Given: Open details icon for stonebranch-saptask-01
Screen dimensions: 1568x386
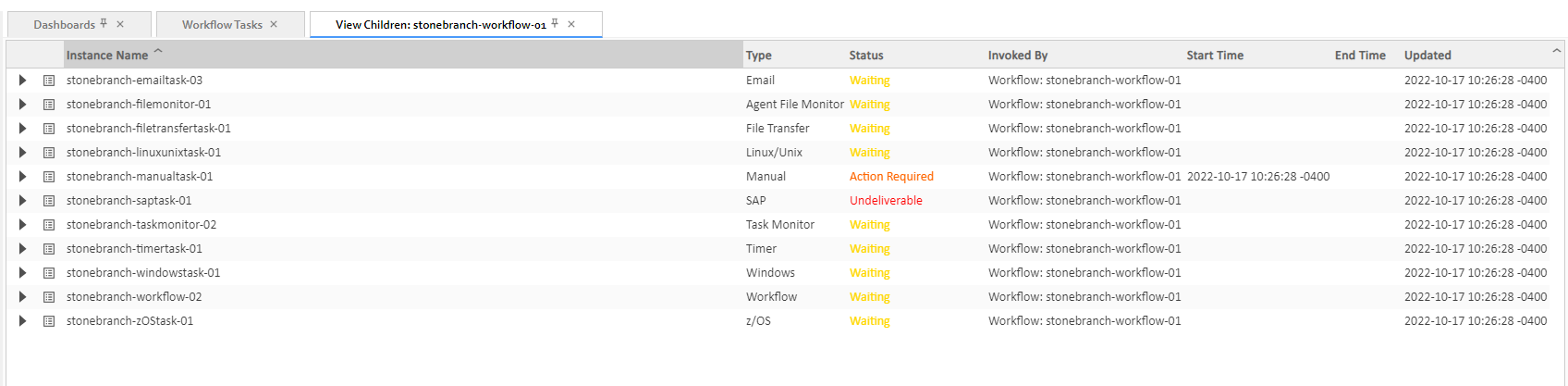Looking at the screenshot, I should [x=49, y=201].
